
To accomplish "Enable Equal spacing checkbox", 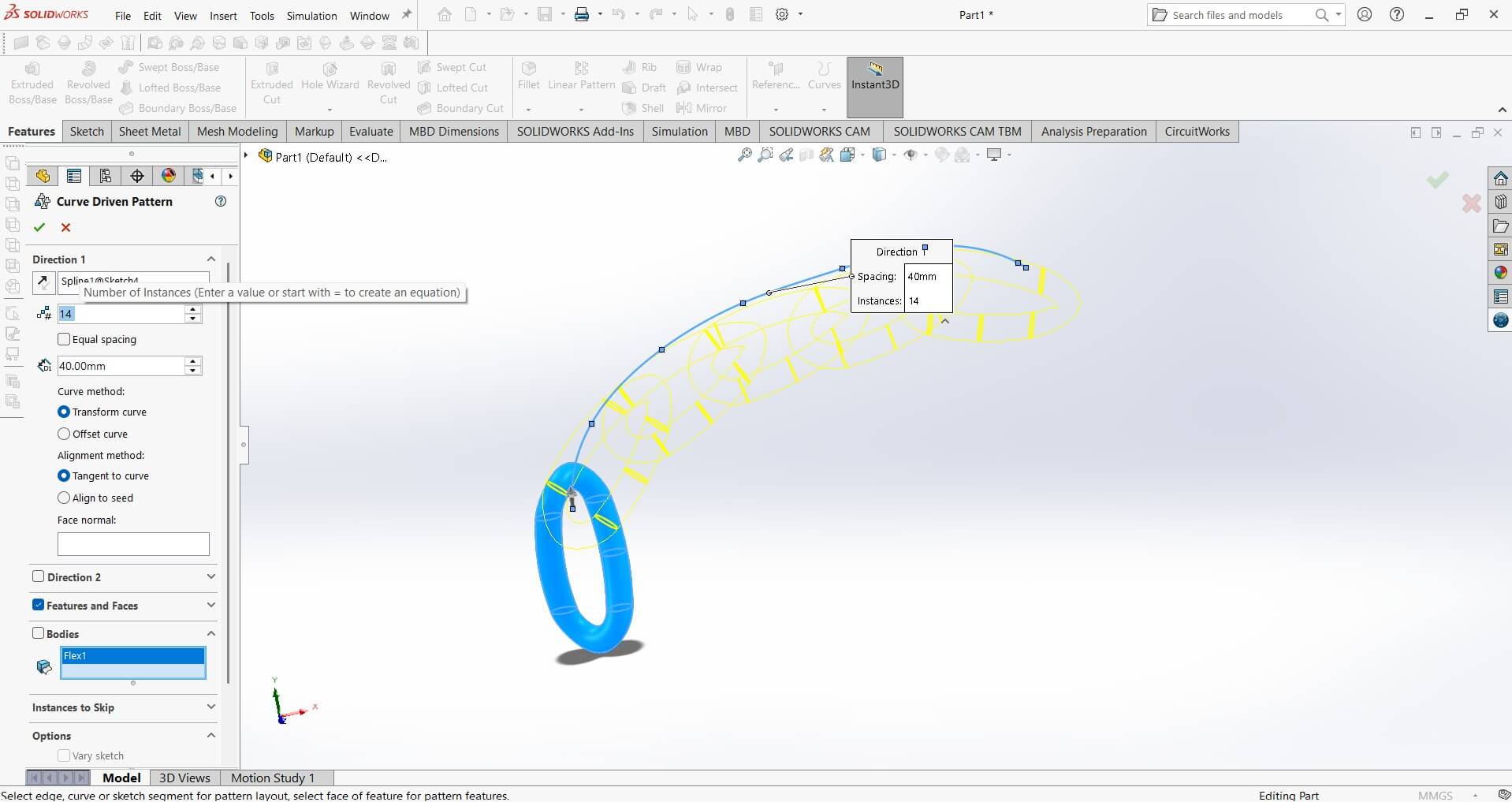I will coord(64,339).
